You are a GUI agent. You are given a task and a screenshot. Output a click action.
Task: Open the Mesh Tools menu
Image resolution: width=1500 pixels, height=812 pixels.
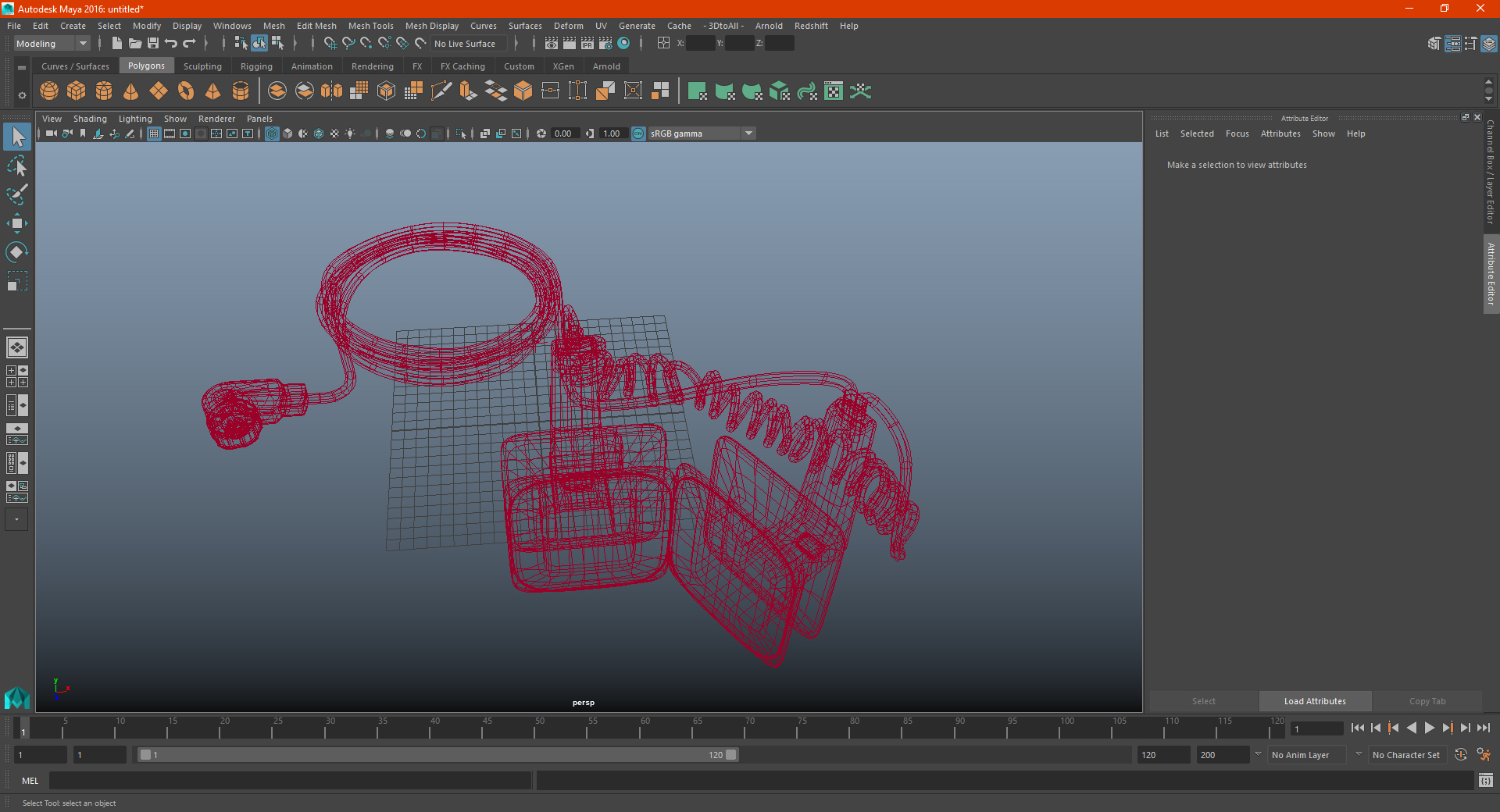point(370,26)
